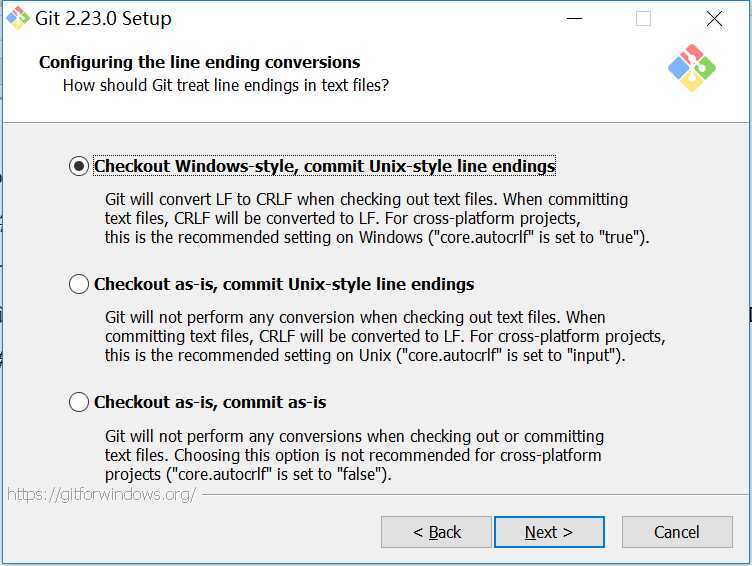Click the label 'Checkout as-is, commit Unix-style line endings'

coord(284,284)
